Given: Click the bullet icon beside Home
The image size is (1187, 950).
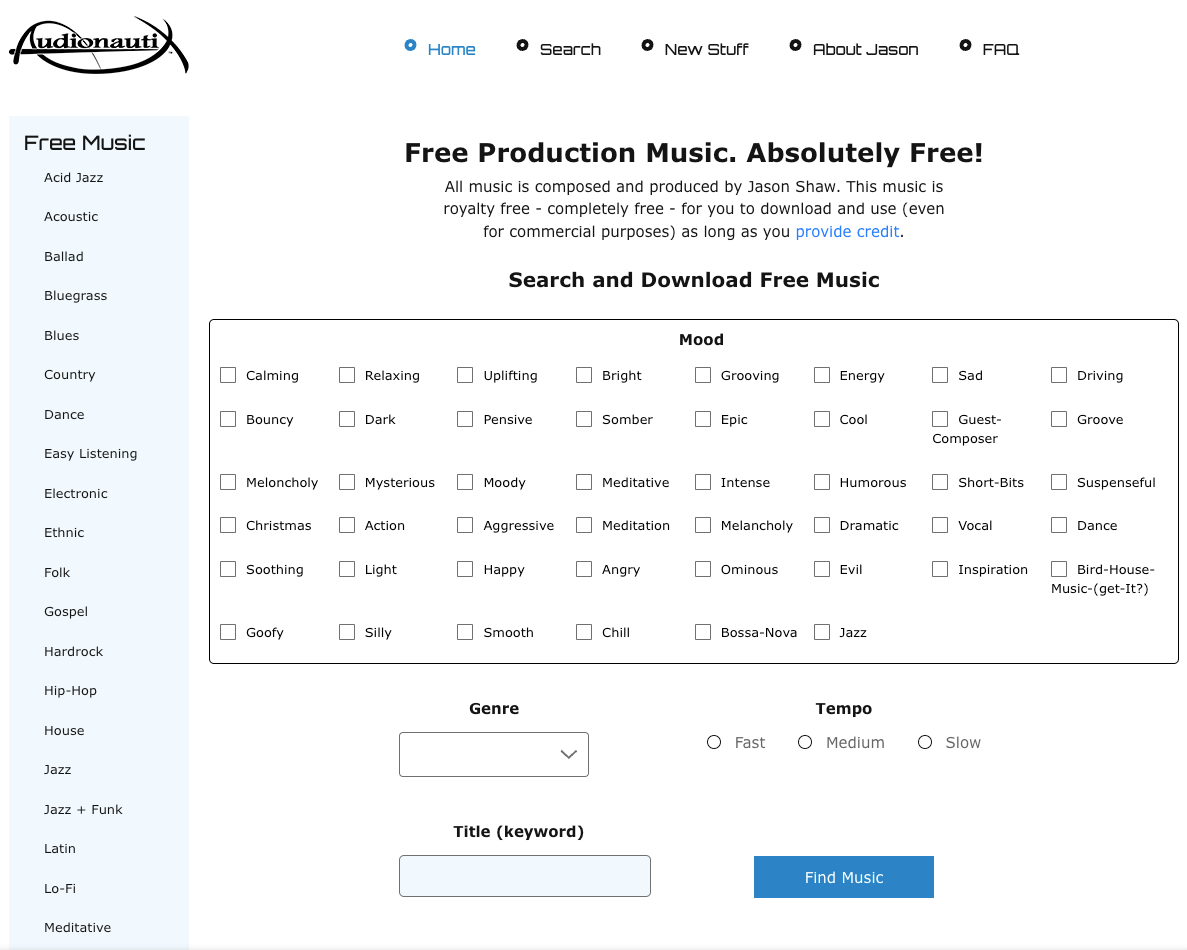Looking at the screenshot, I should coord(410,45).
